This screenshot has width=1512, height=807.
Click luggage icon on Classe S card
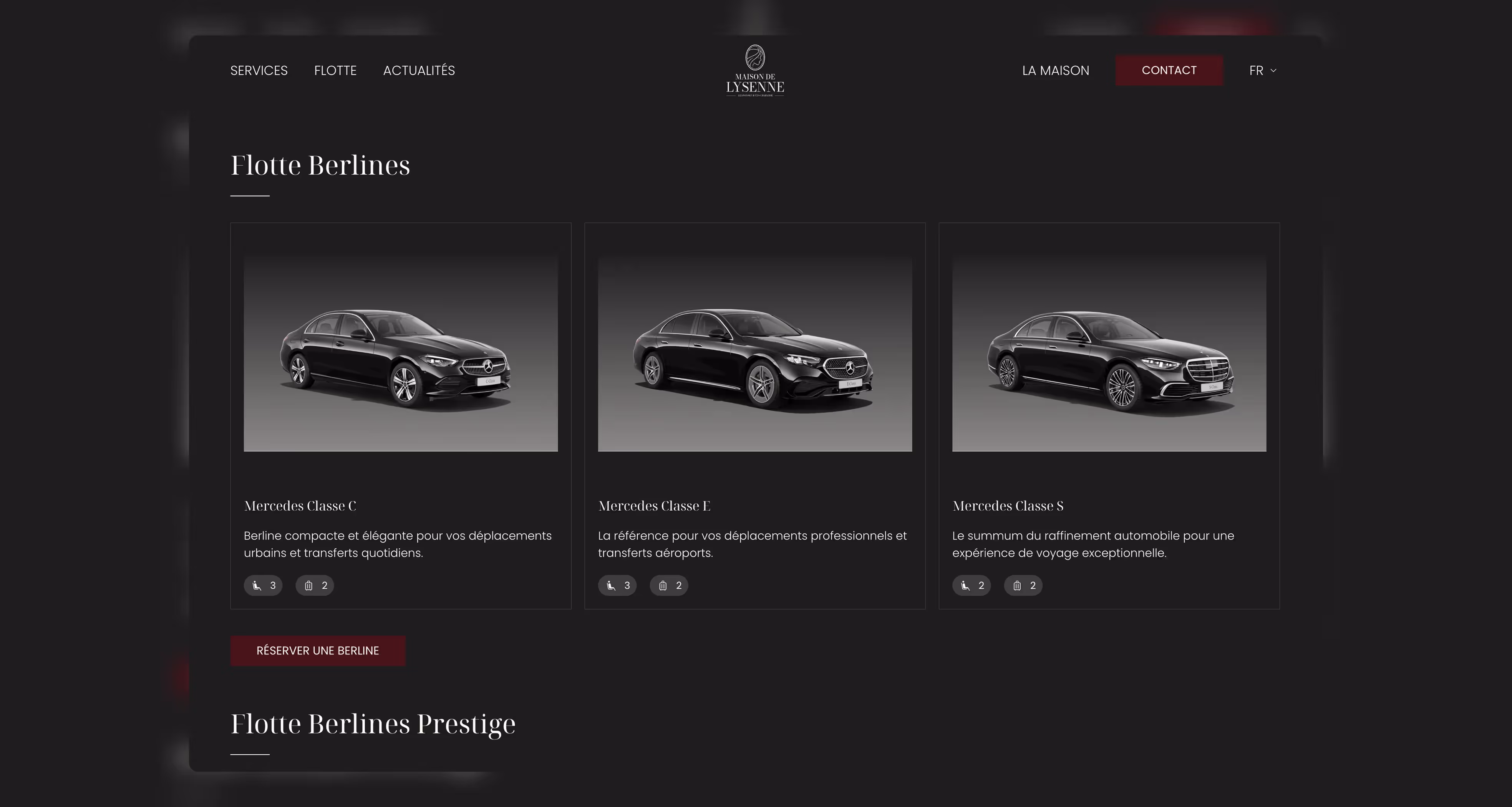pos(1017,586)
